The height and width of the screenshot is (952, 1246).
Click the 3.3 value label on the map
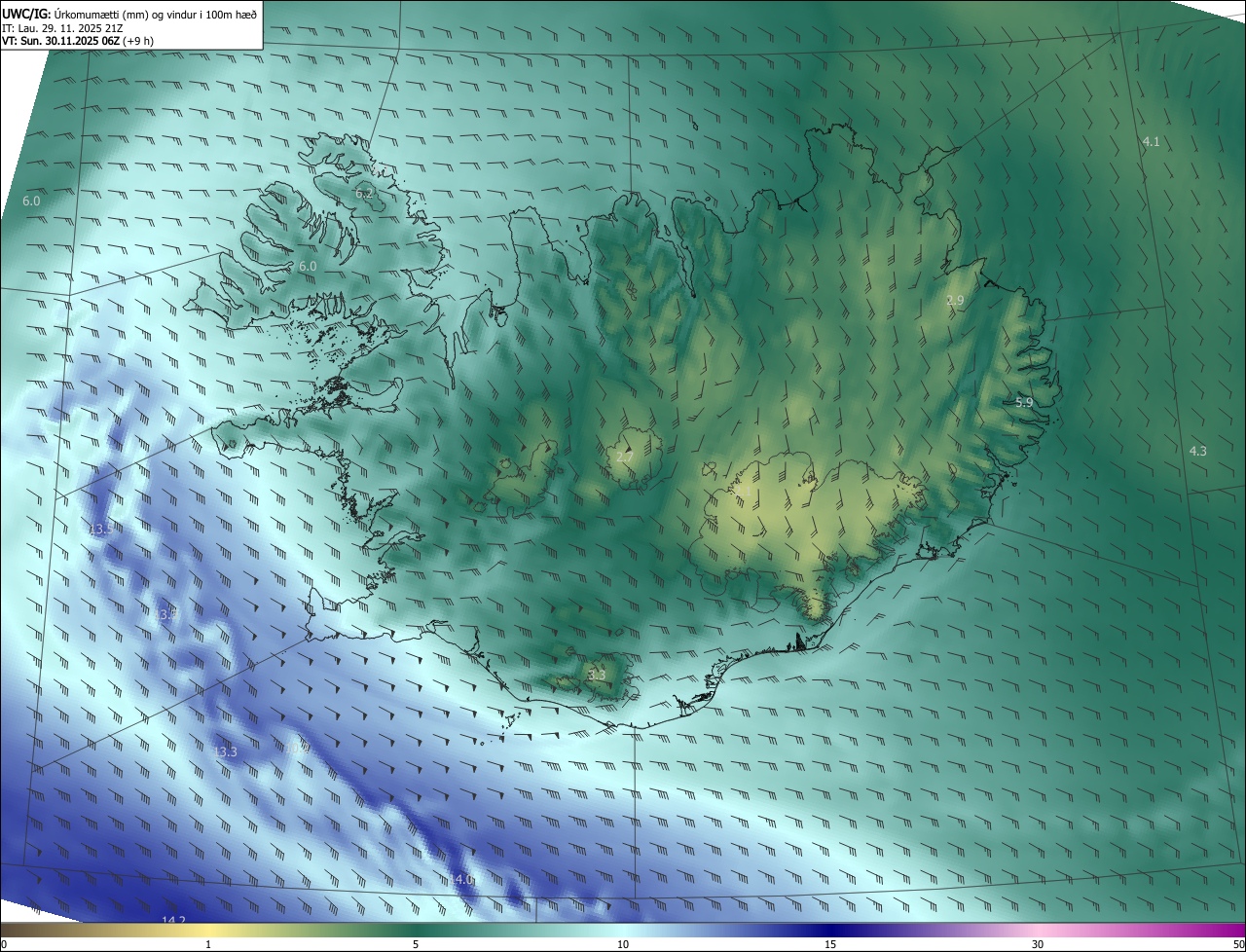pos(597,675)
